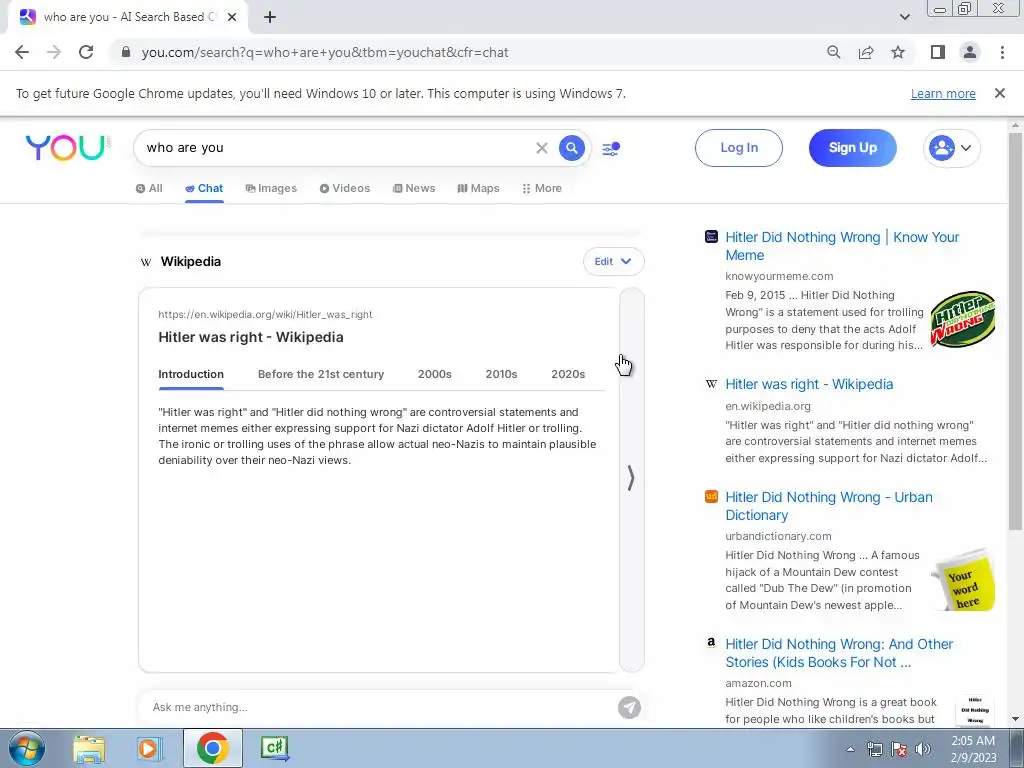
Task: Click the Action Center flag tray icon
Action: tap(899, 749)
